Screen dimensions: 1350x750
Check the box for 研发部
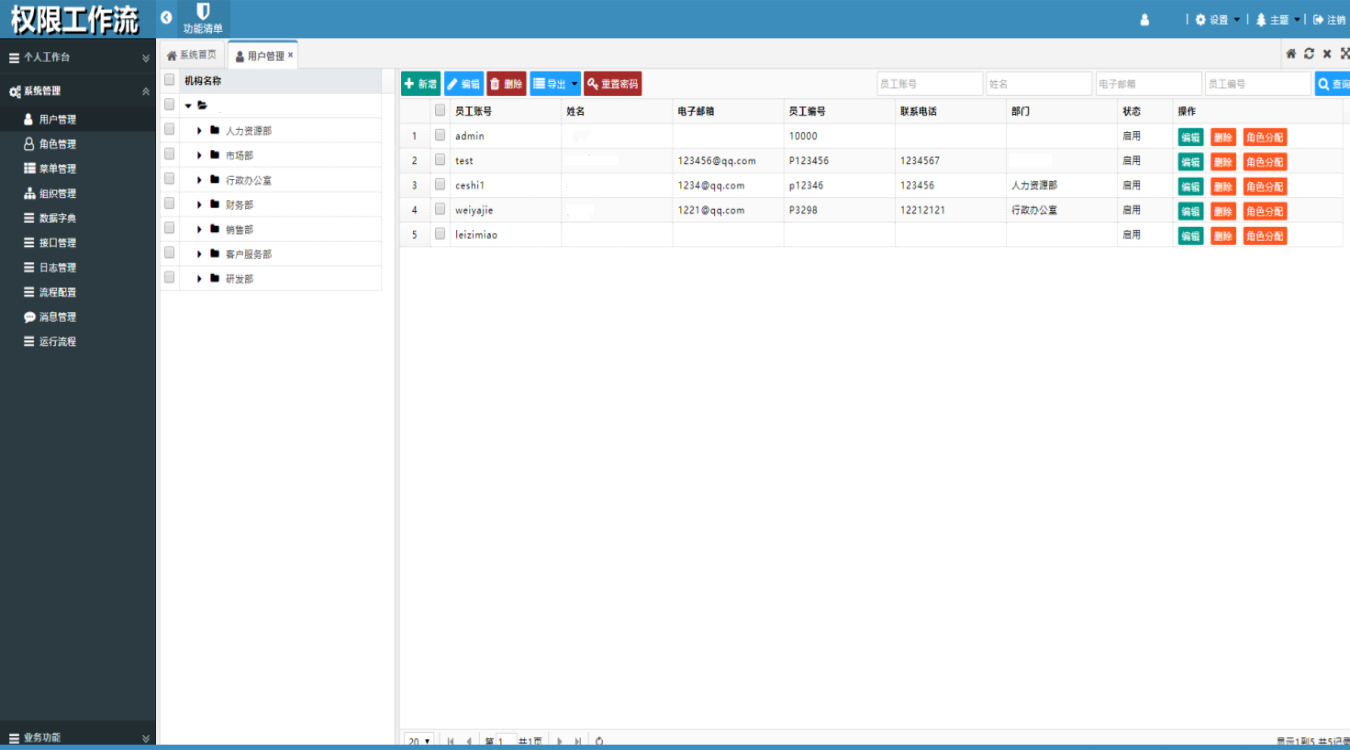pos(169,277)
